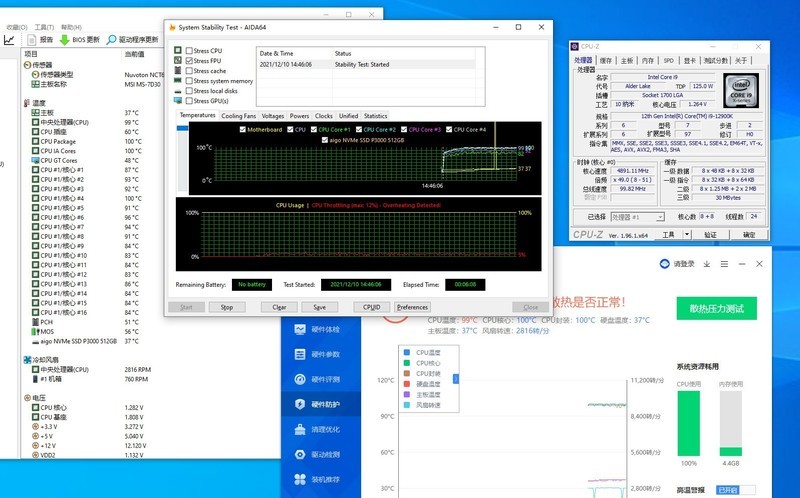The image size is (800, 498).
Task: Toggle the Motherboard graph checkbox
Action: point(243,130)
